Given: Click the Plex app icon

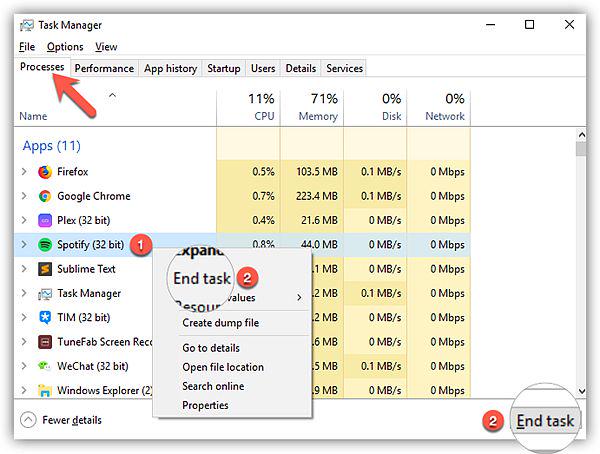Looking at the screenshot, I should pos(45,220).
